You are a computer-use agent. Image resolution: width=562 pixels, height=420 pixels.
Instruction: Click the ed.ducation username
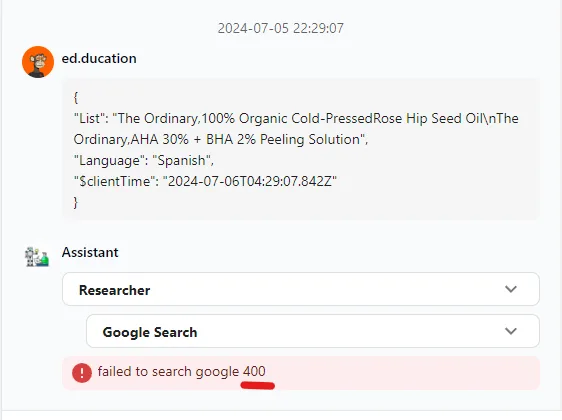point(99,58)
